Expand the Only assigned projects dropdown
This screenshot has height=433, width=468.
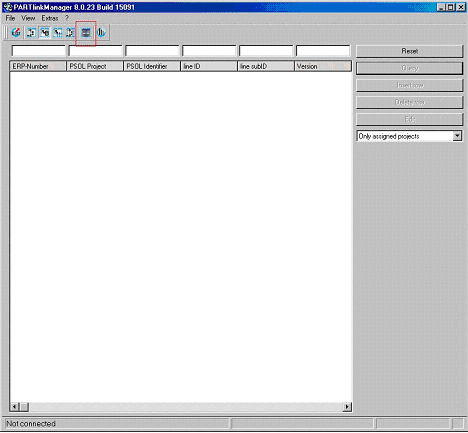coord(457,136)
